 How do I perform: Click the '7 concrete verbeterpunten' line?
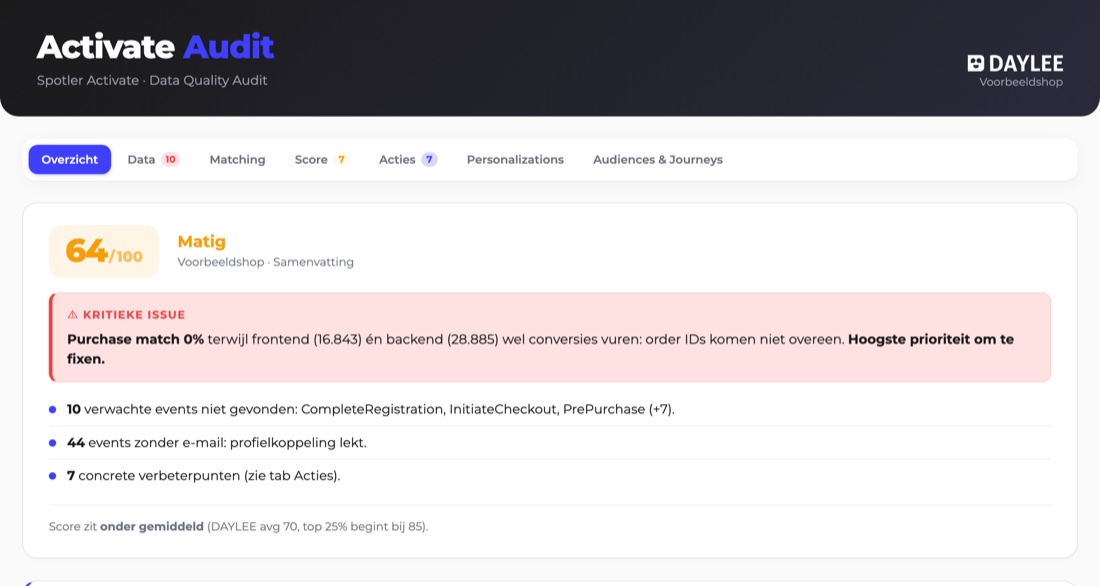click(x=203, y=476)
